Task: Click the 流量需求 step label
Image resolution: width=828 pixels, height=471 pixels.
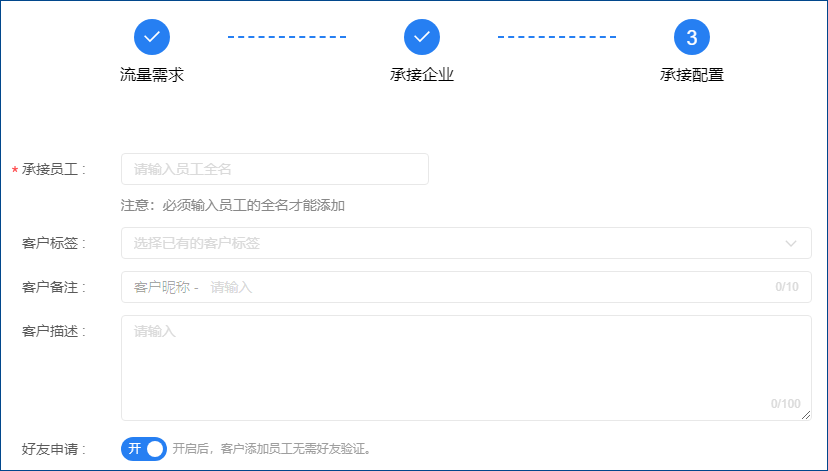Action: click(152, 75)
